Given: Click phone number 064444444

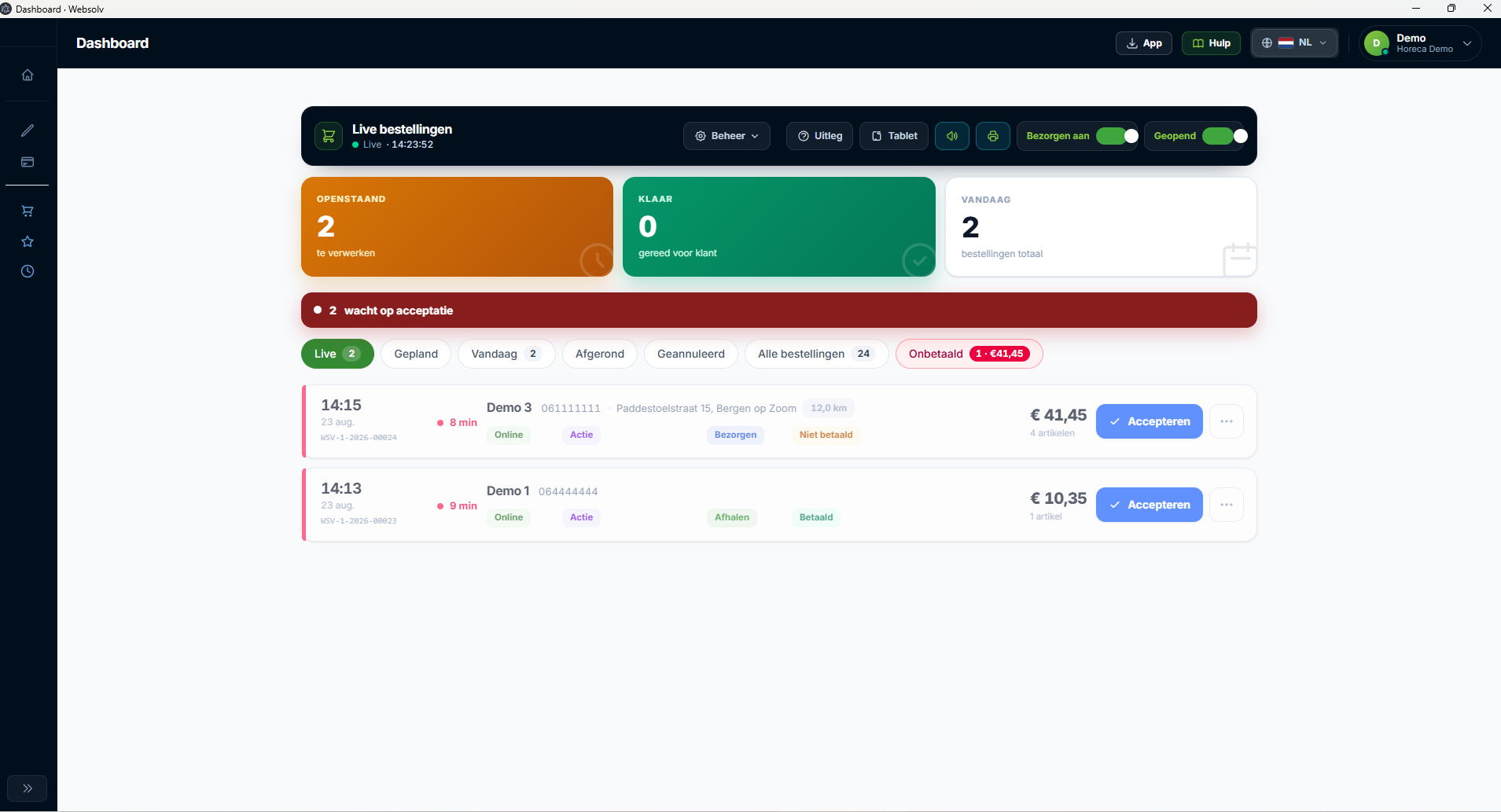Looking at the screenshot, I should pos(568,492).
